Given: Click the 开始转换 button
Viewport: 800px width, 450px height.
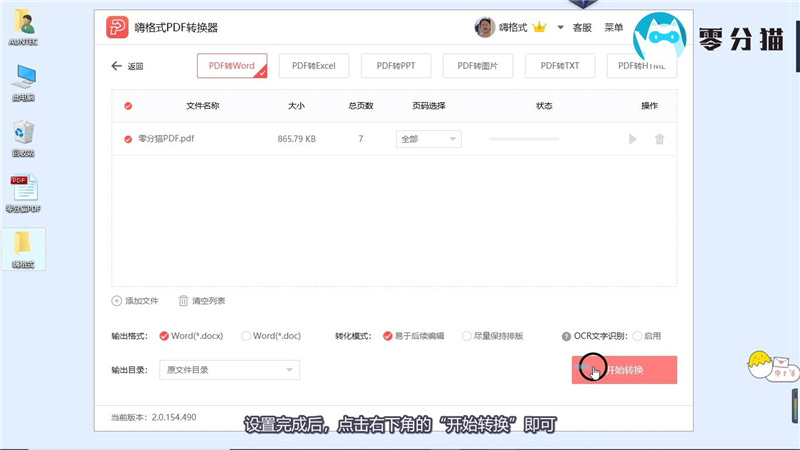Looking at the screenshot, I should 624,370.
